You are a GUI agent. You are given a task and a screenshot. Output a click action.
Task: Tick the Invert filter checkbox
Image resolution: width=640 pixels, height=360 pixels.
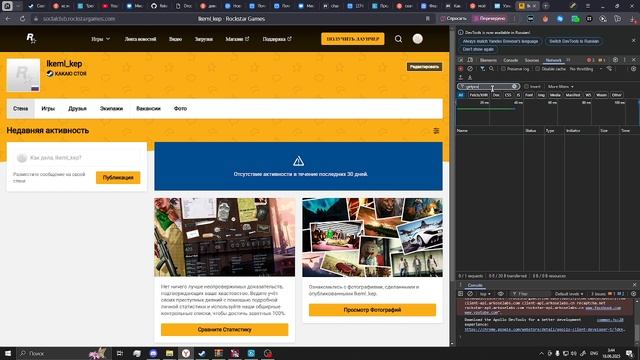pos(527,87)
